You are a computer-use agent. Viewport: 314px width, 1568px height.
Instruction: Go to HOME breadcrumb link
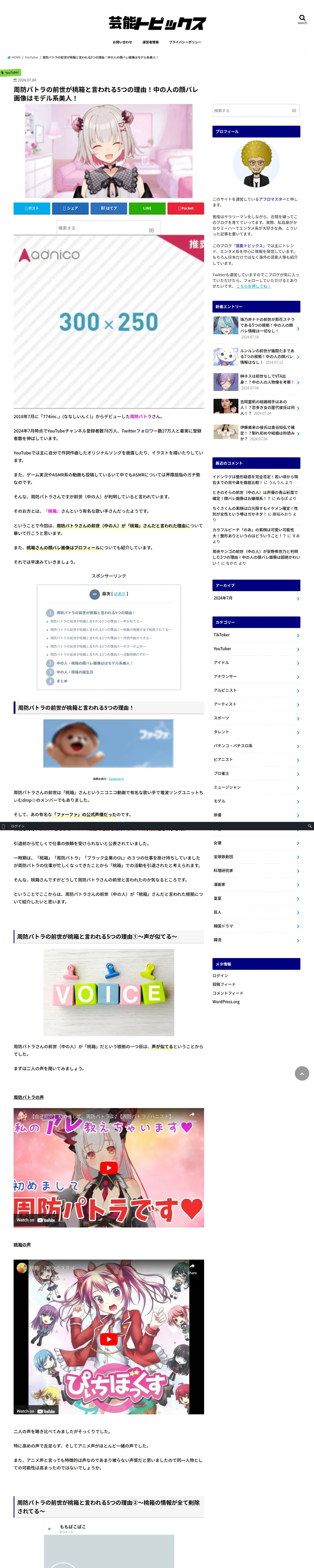[14, 57]
